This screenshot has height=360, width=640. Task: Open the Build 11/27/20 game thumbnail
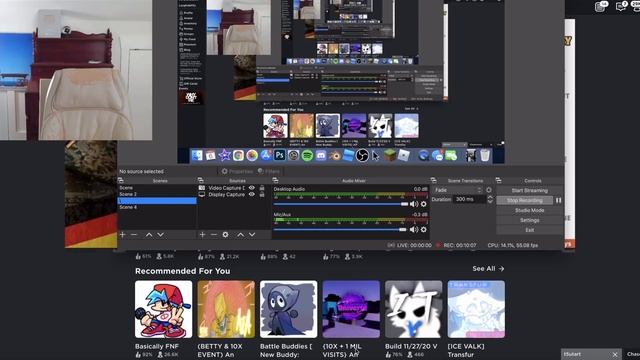(413, 309)
